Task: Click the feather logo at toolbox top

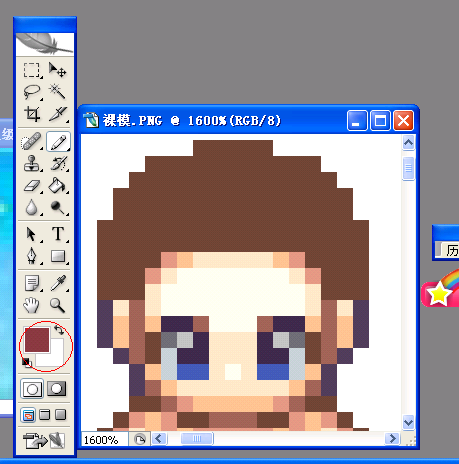Action: 45,44
